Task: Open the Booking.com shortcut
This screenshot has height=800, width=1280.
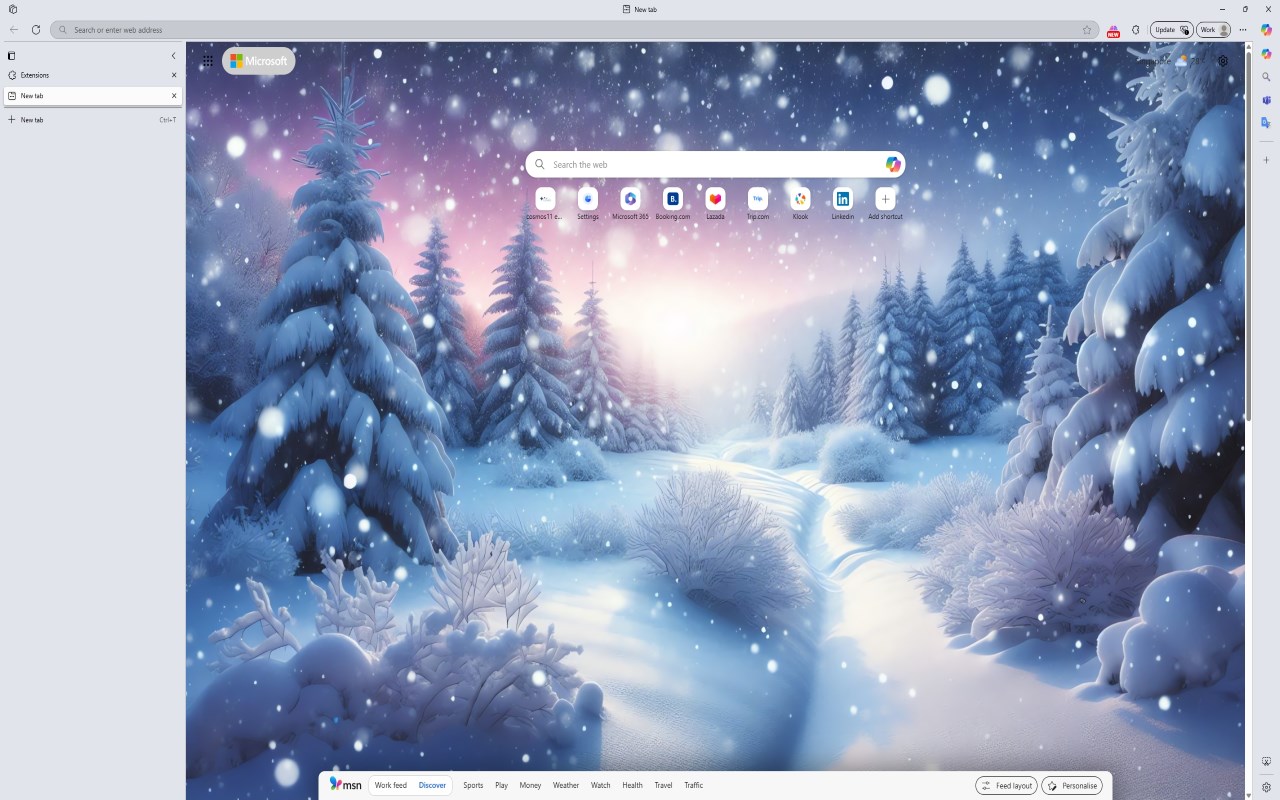Action: click(673, 204)
